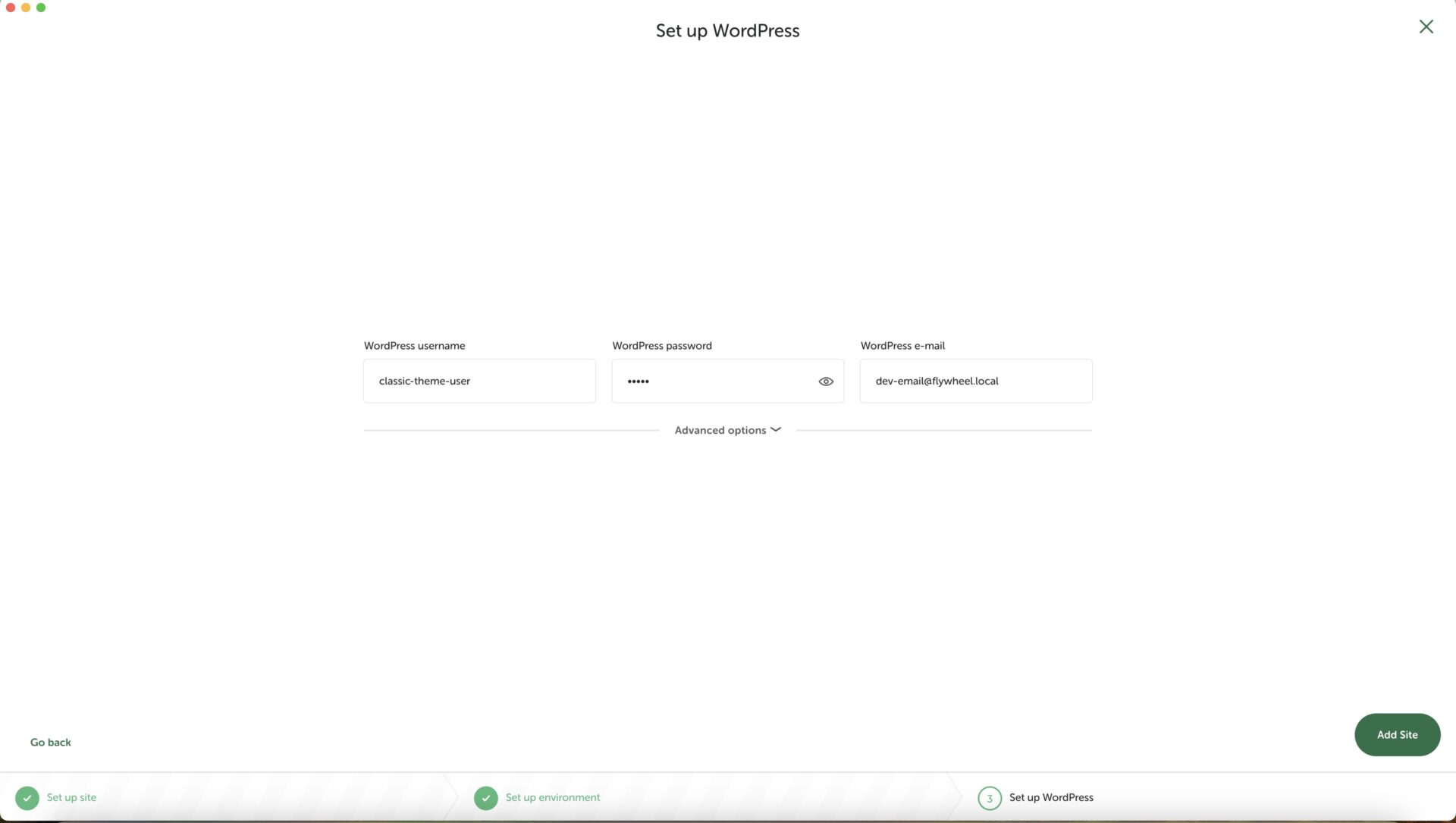Select the Set up environment step label
The width and height of the screenshot is (1456, 823).
[x=551, y=797]
